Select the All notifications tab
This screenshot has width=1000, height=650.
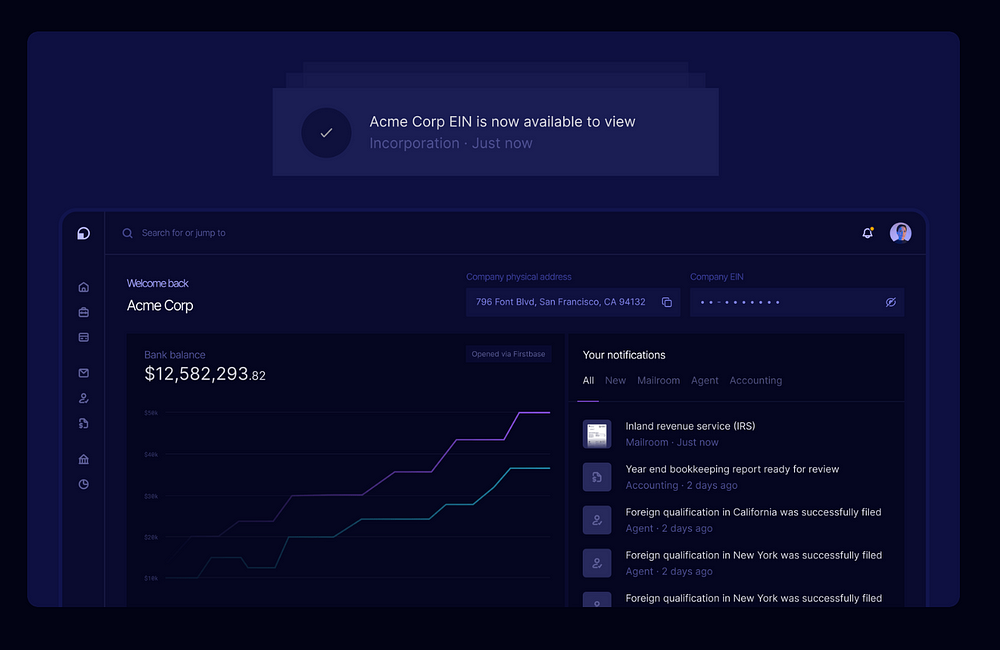point(588,380)
